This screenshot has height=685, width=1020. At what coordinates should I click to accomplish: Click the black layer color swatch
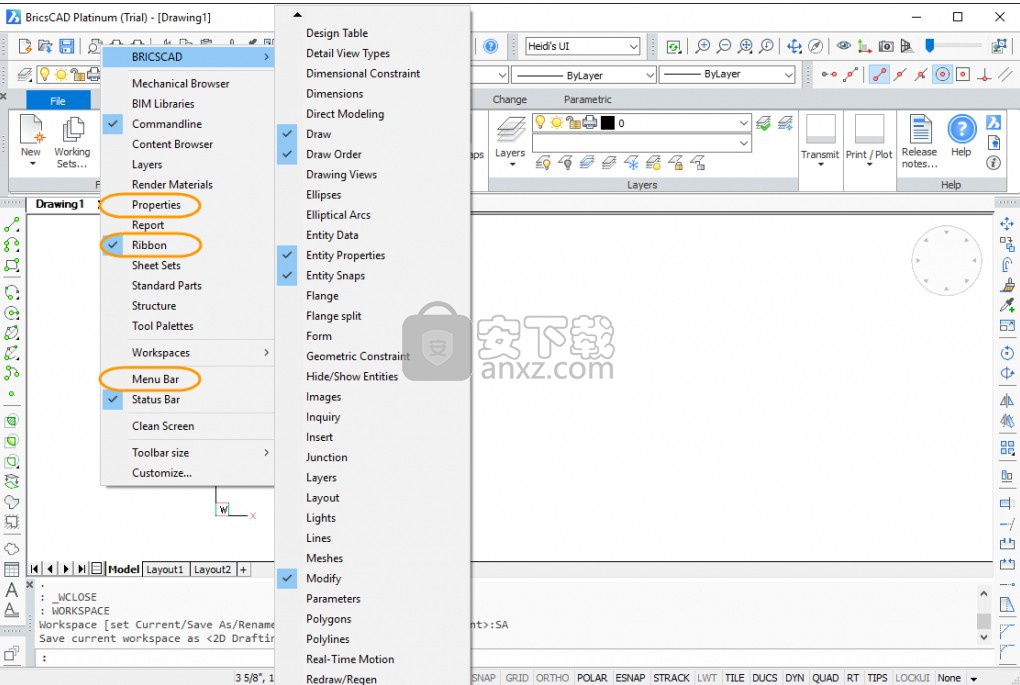click(x=608, y=123)
